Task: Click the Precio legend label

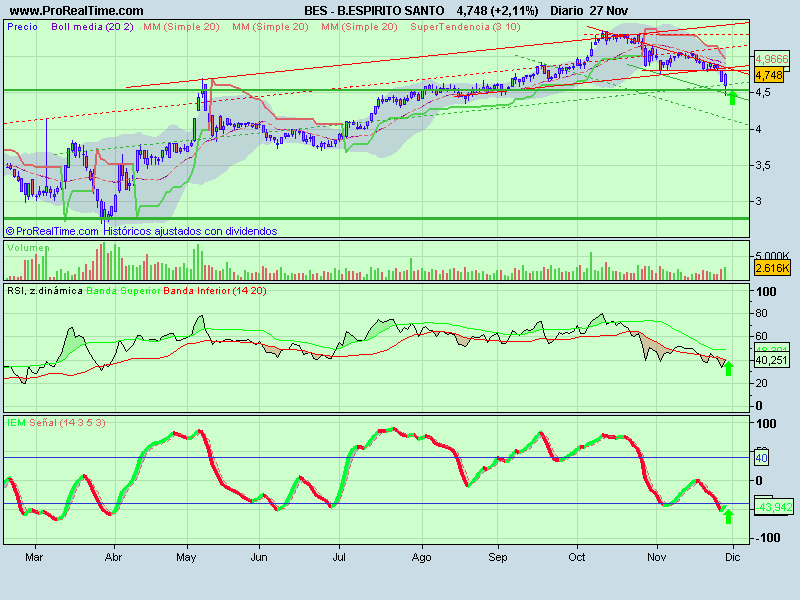Action: (x=22, y=27)
